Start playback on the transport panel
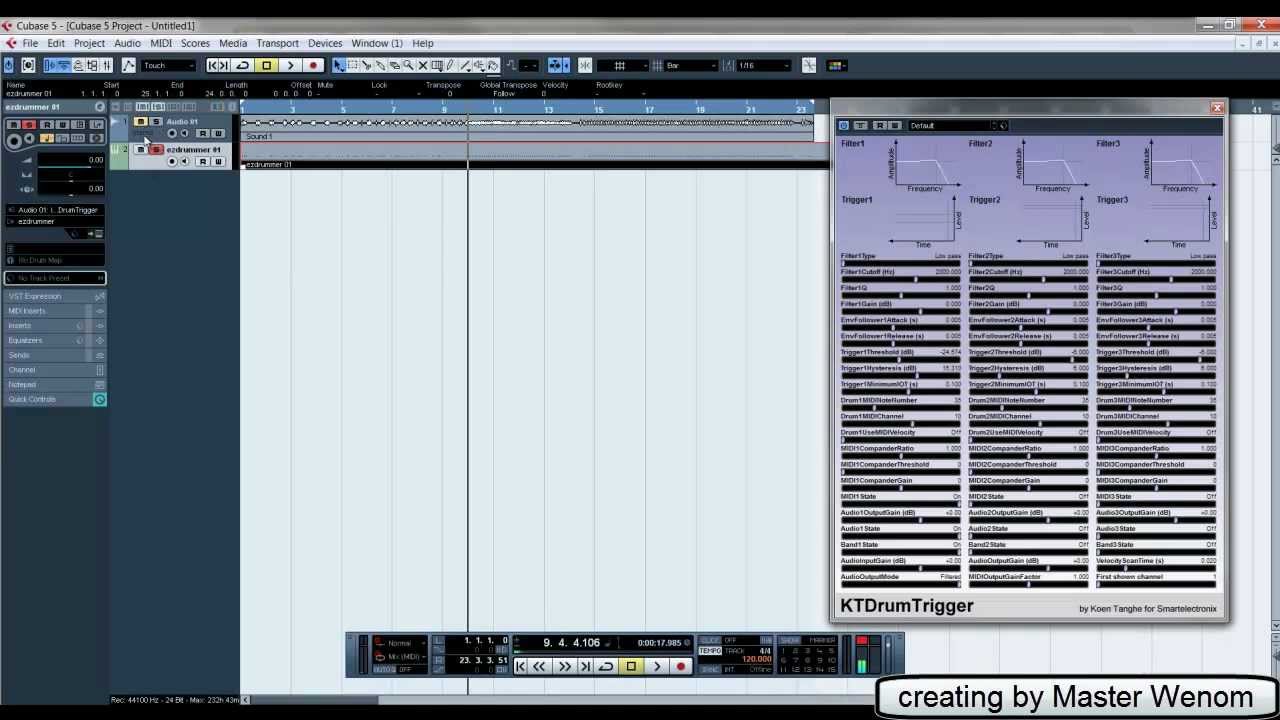This screenshot has height=720, width=1280. pyautogui.click(x=657, y=666)
